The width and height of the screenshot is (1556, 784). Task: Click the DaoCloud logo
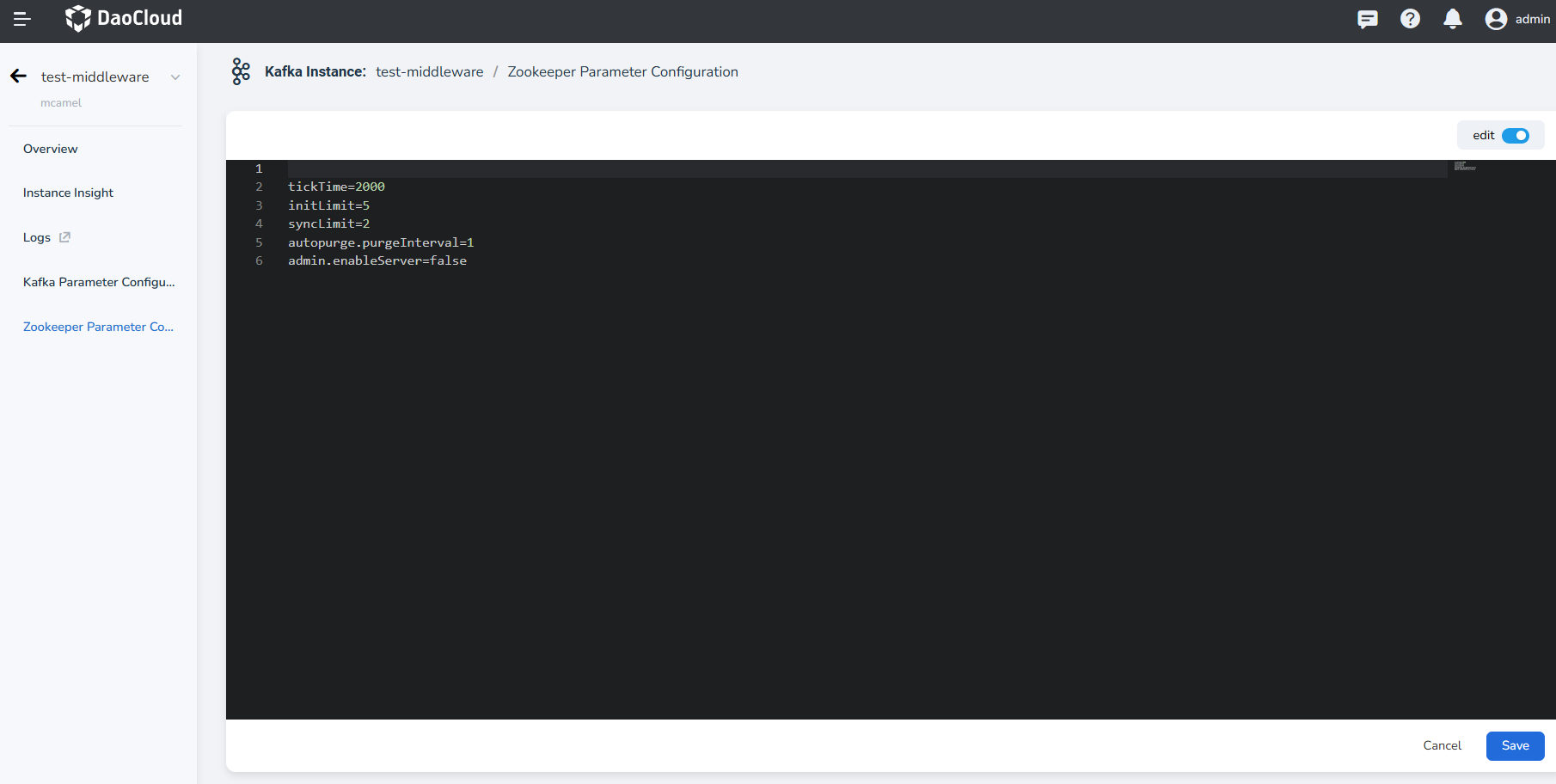click(124, 18)
